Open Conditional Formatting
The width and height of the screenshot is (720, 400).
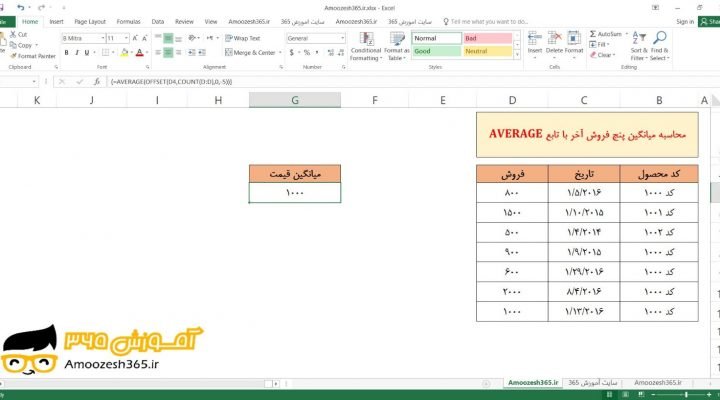366,46
